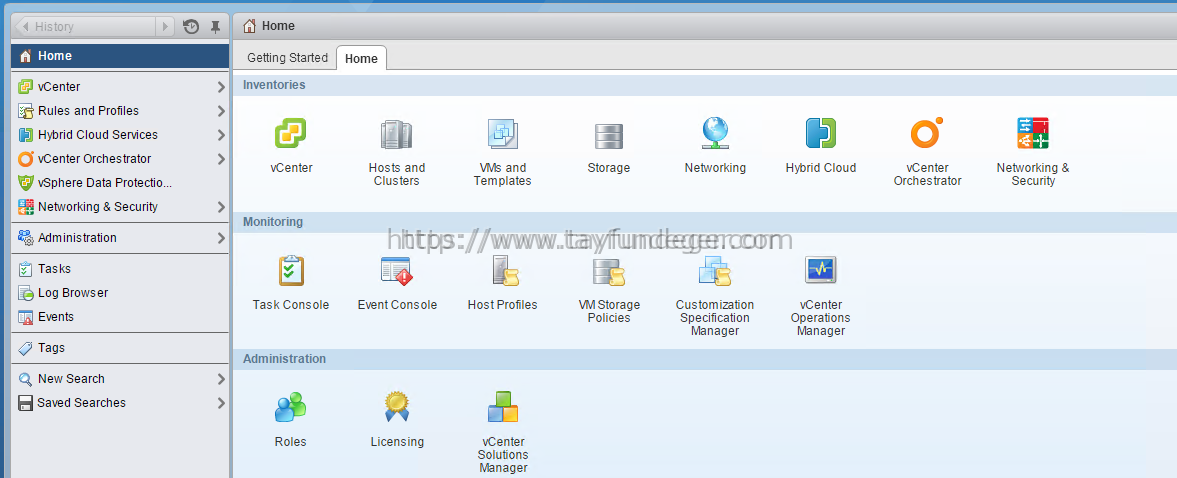Screen dimensions: 1177x478
Task: Open the Host Profiles icon
Action: 504,271
